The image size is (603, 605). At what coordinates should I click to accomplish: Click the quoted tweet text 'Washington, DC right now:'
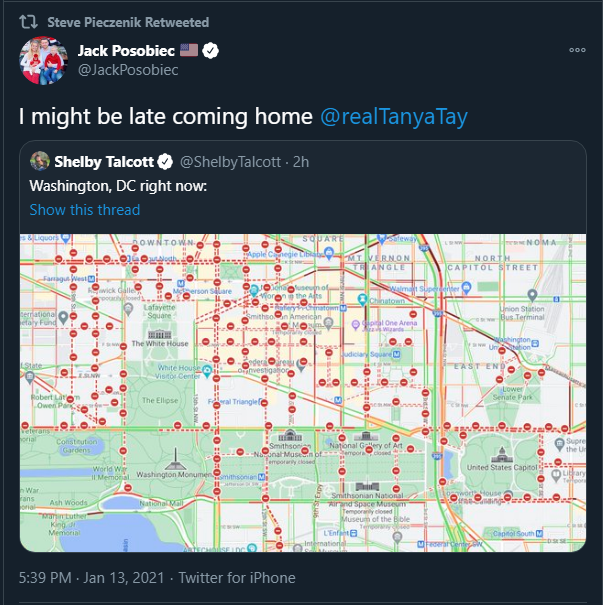[118, 186]
